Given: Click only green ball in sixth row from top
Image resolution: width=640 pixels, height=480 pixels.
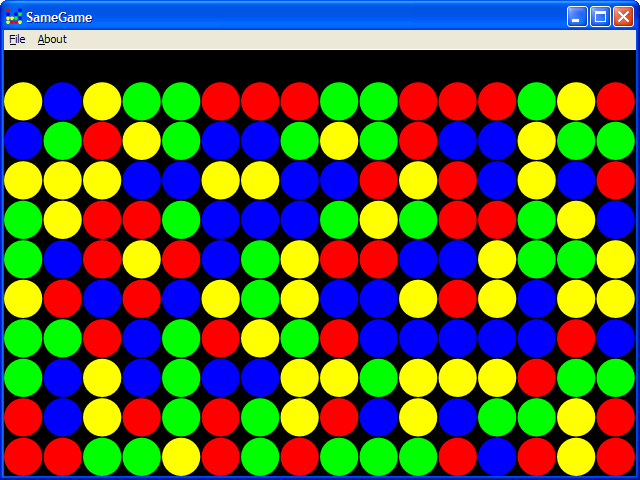Looking at the screenshot, I should pos(260,299).
